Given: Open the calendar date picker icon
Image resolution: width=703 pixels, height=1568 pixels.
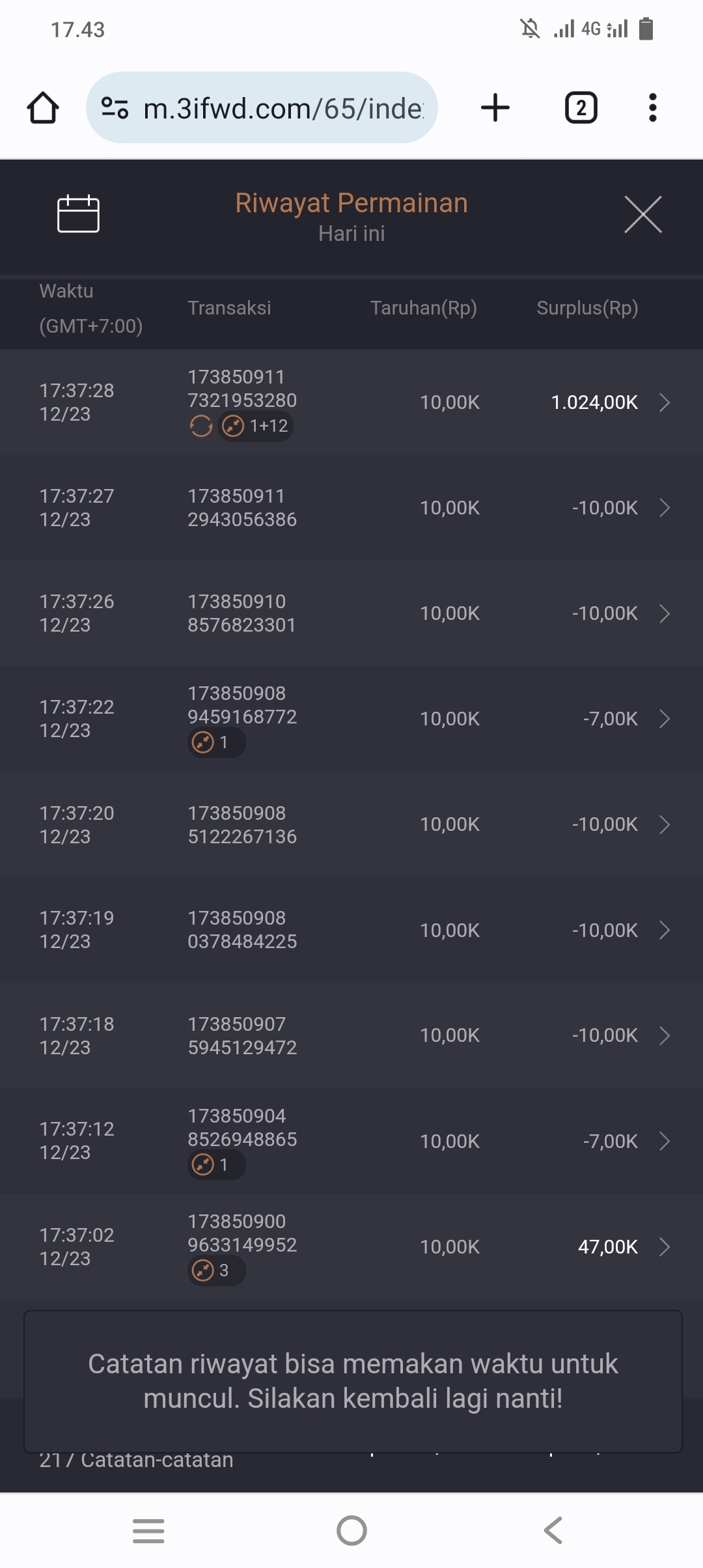Looking at the screenshot, I should pyautogui.click(x=78, y=214).
